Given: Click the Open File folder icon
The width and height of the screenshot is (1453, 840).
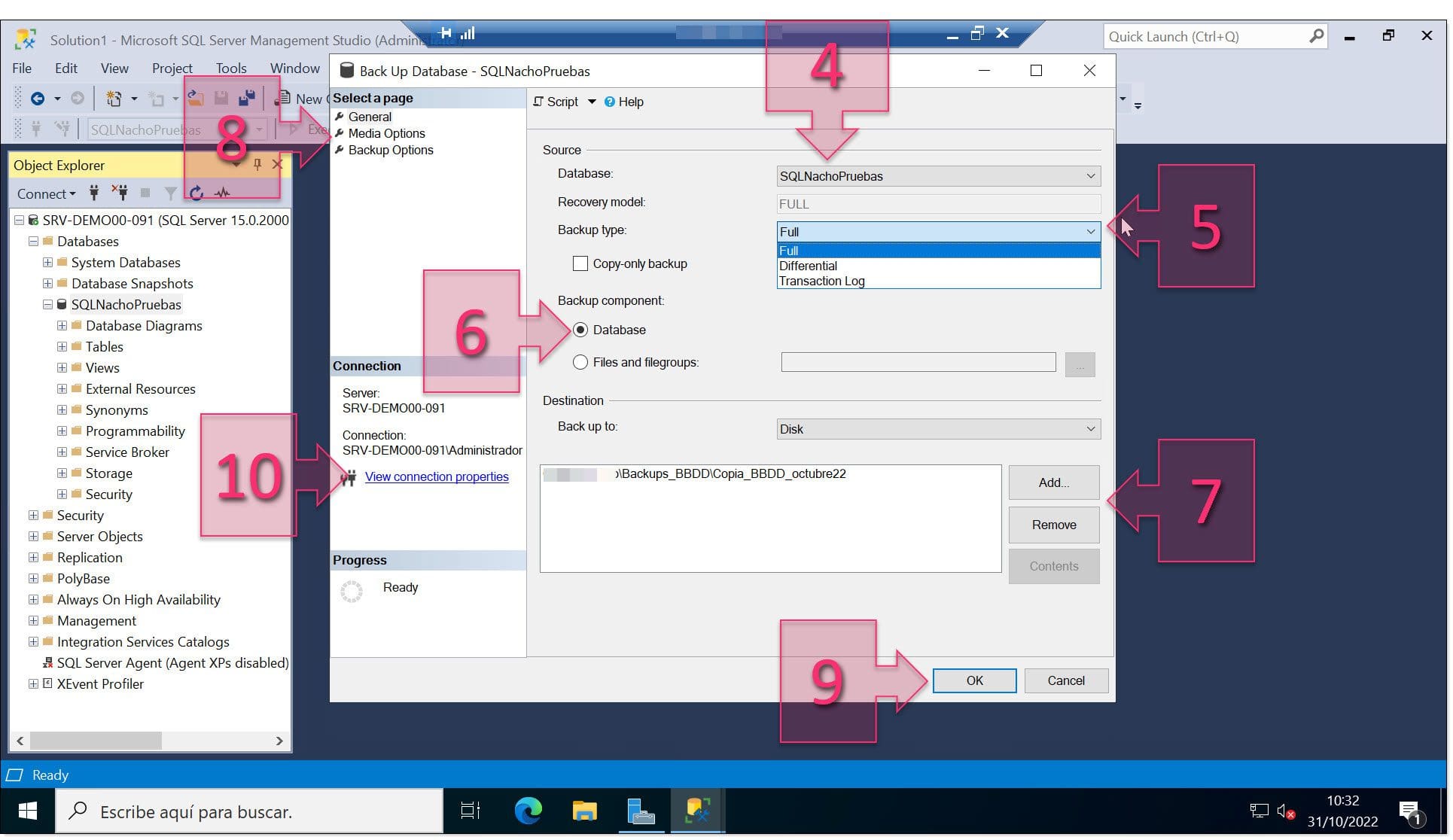Looking at the screenshot, I should pyautogui.click(x=196, y=98).
